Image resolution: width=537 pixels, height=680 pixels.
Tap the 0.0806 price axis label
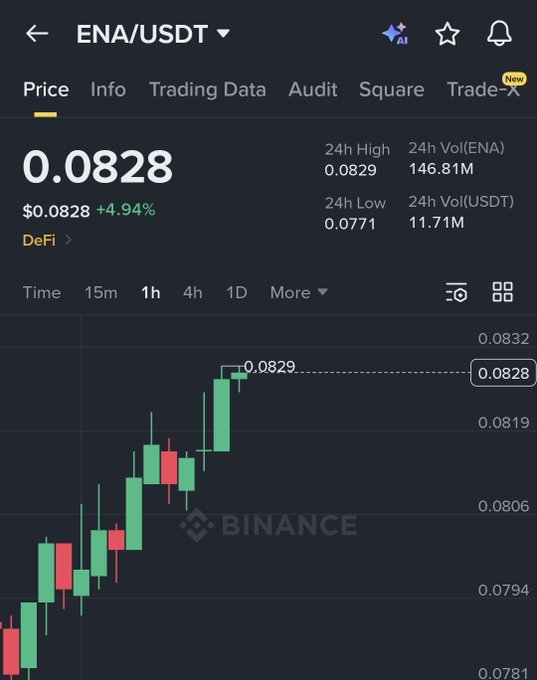pos(504,506)
